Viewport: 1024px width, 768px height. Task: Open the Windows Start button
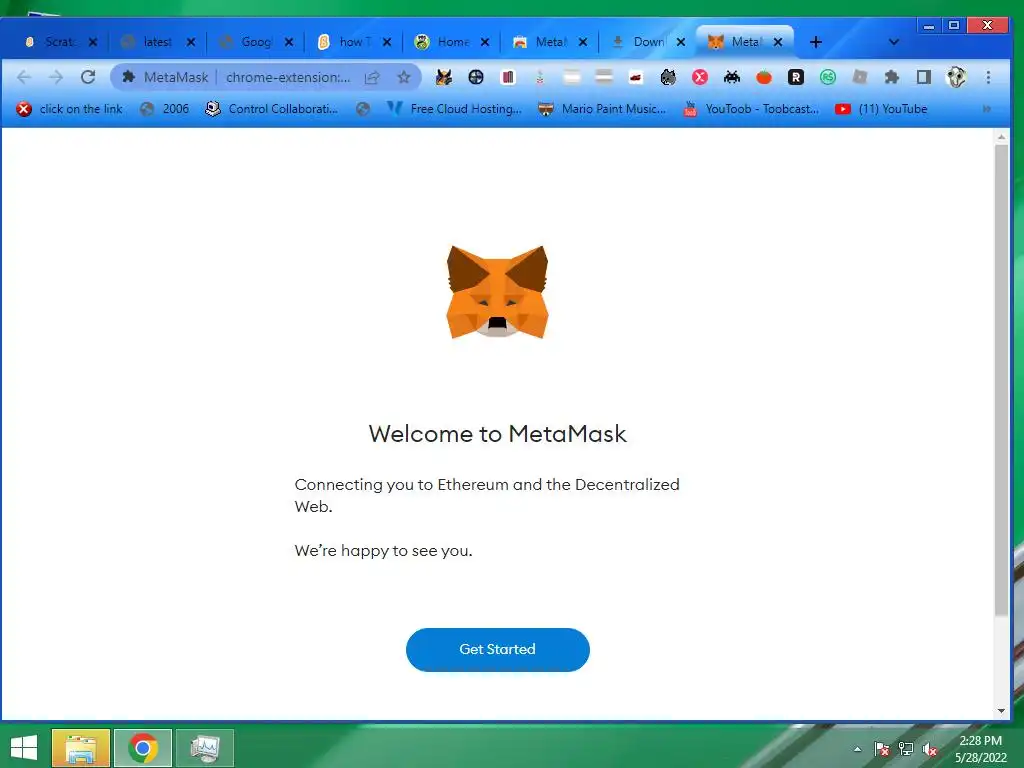pyautogui.click(x=24, y=748)
